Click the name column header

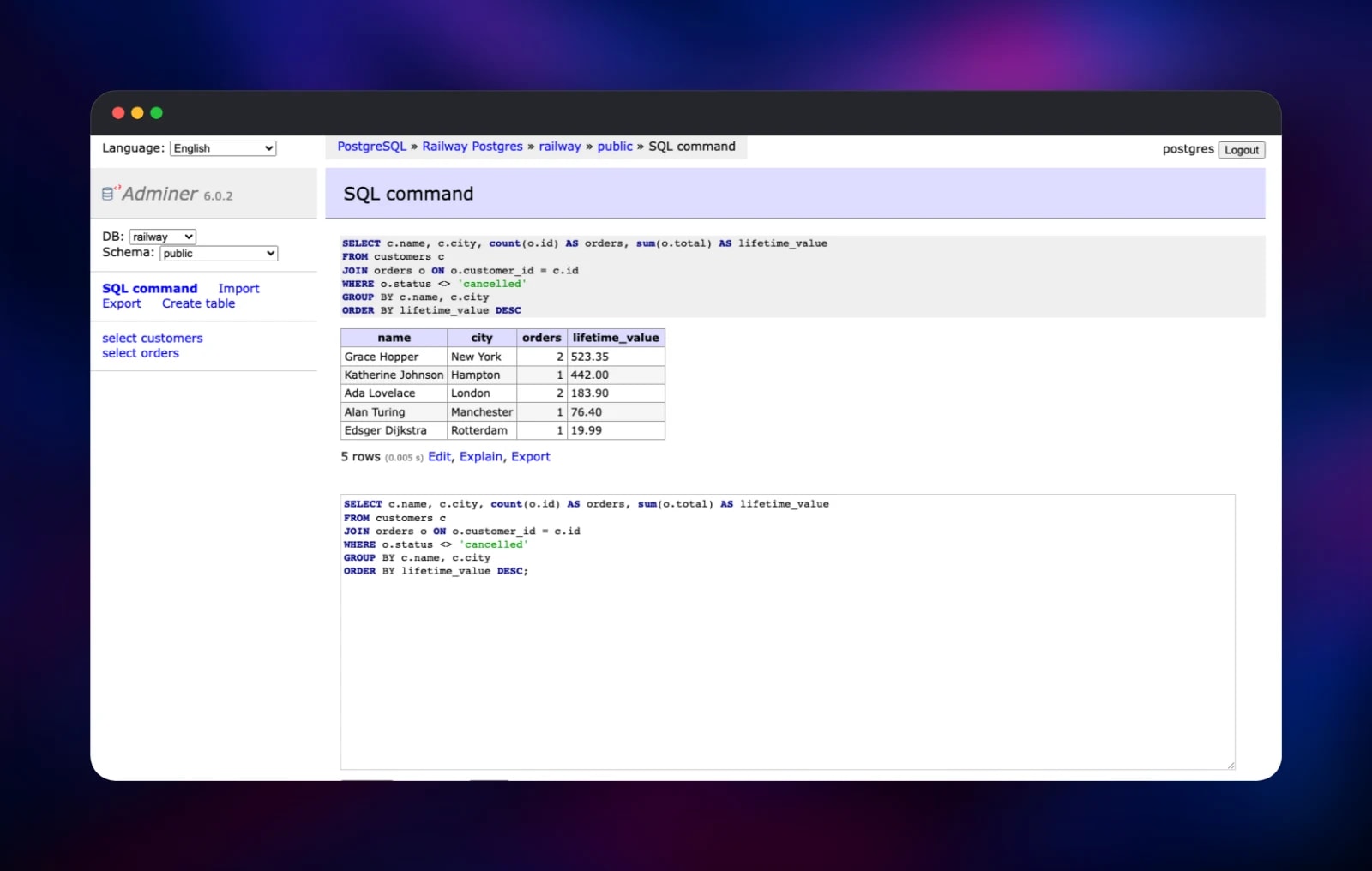[394, 338]
